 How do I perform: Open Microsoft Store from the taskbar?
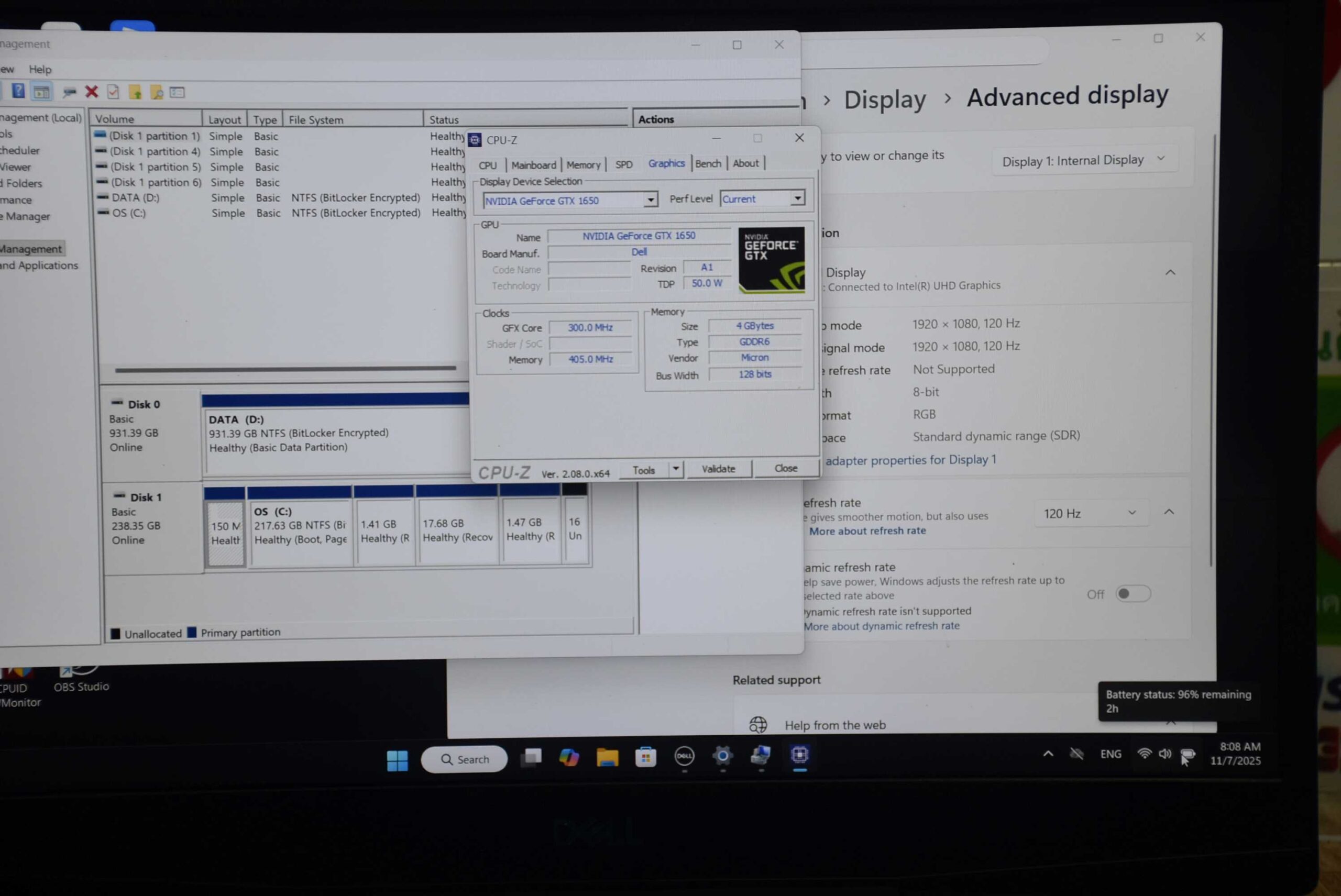pos(645,758)
